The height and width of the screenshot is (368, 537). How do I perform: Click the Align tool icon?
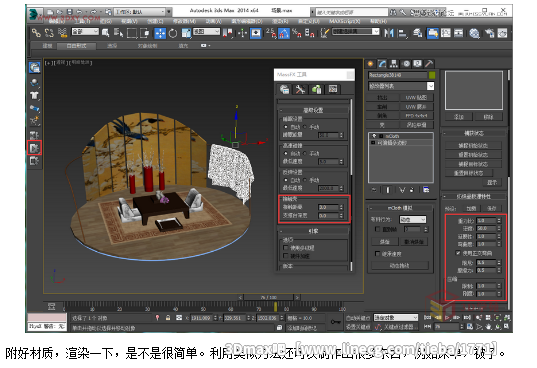[402, 33]
